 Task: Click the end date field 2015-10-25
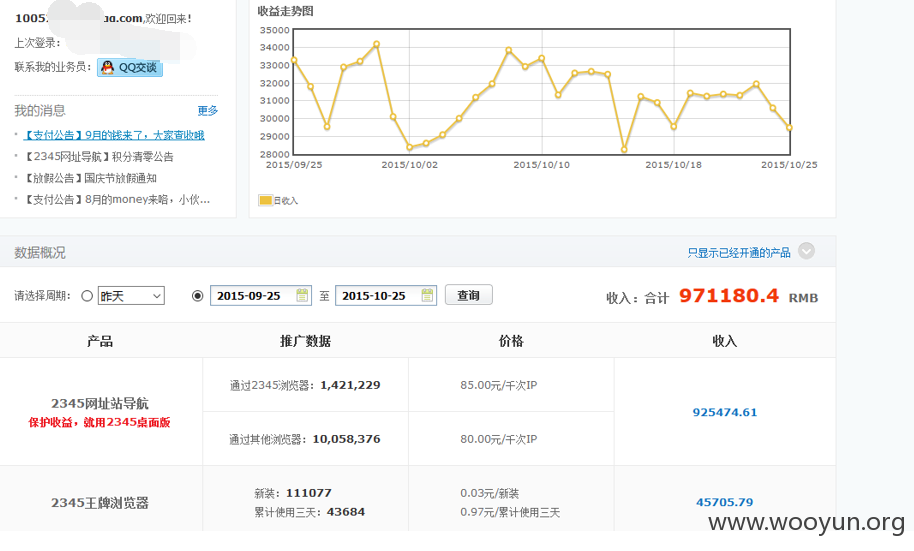coord(386,296)
